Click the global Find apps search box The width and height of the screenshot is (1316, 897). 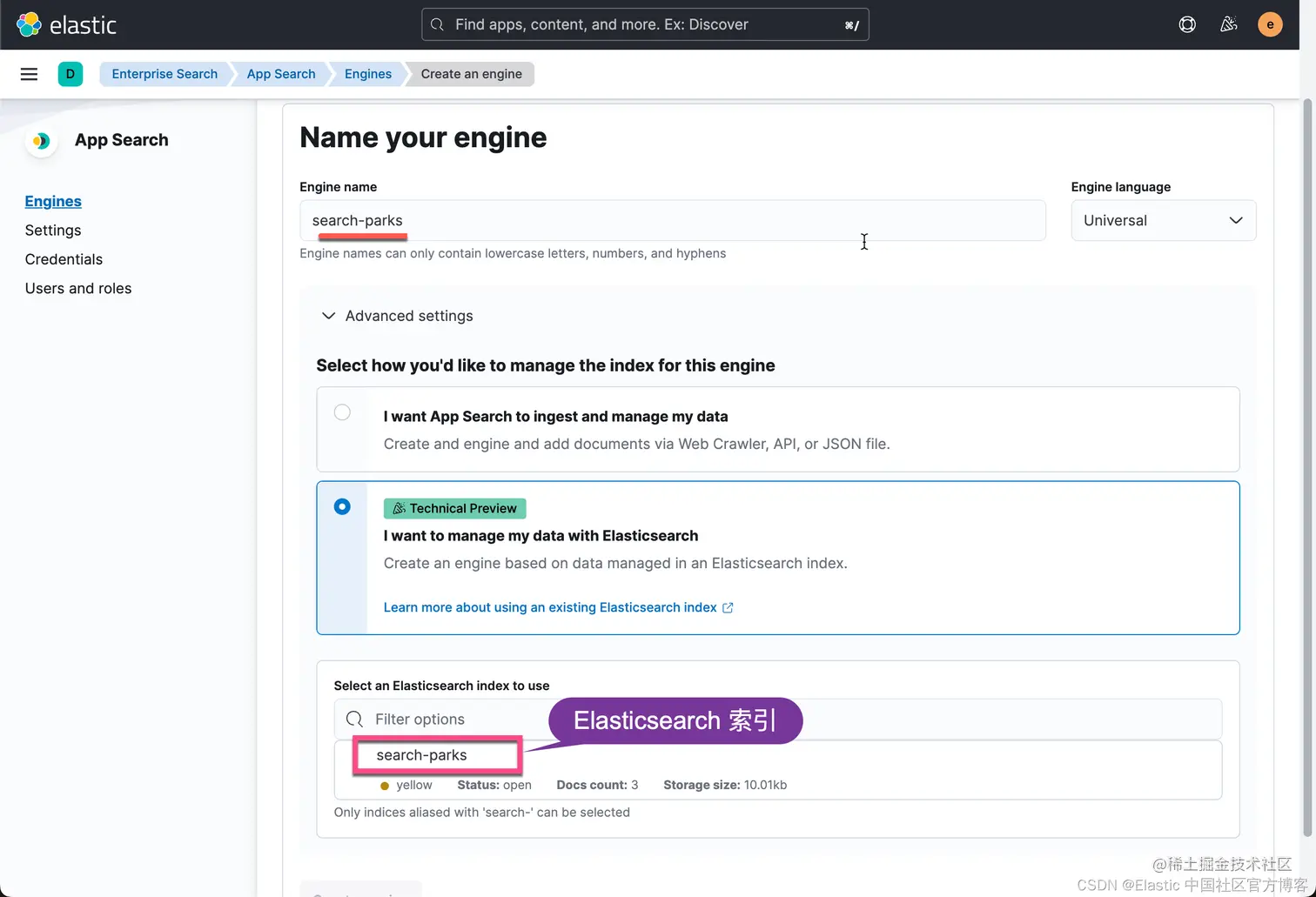click(645, 24)
